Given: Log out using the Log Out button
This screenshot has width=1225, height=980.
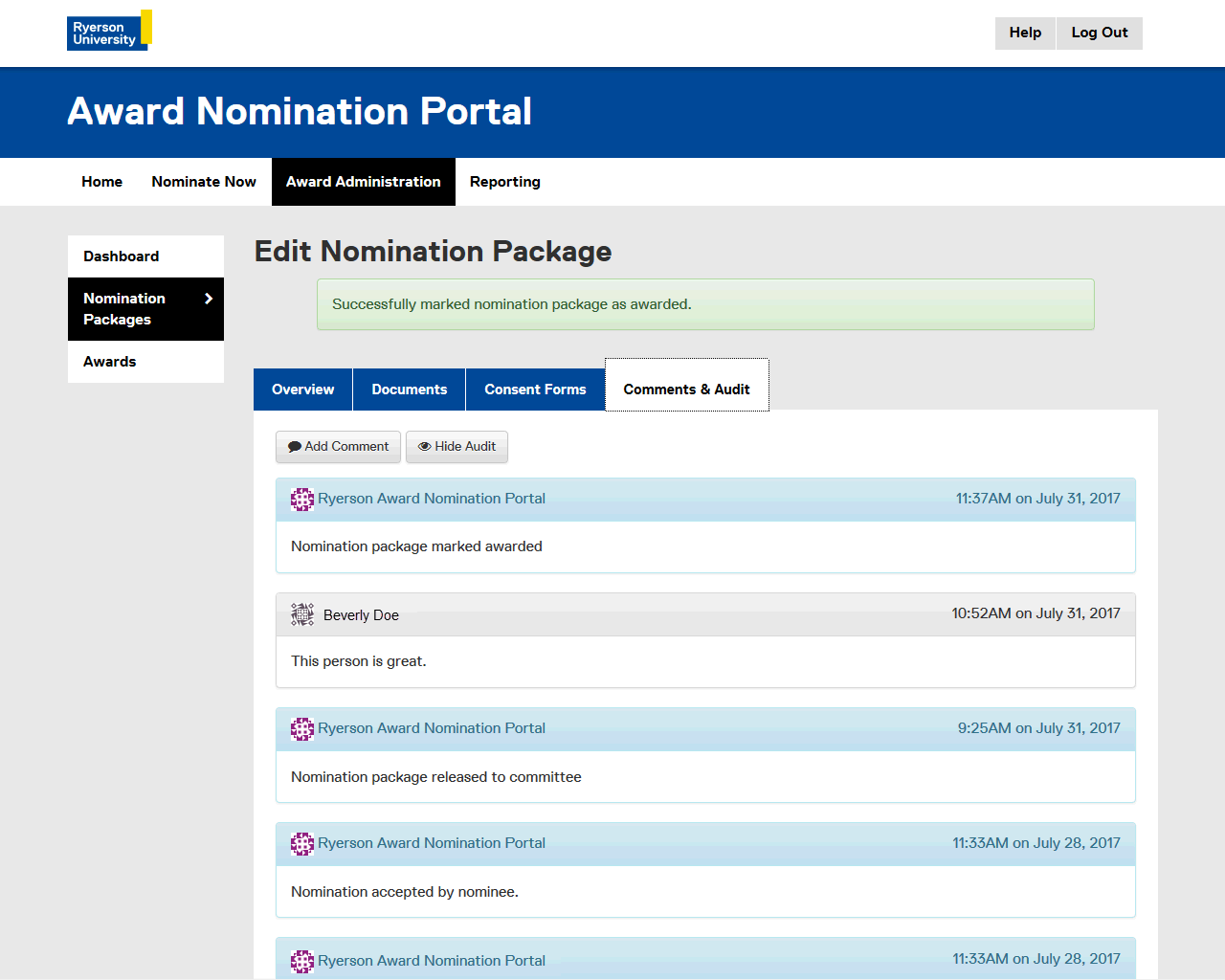Looking at the screenshot, I should tap(1099, 33).
